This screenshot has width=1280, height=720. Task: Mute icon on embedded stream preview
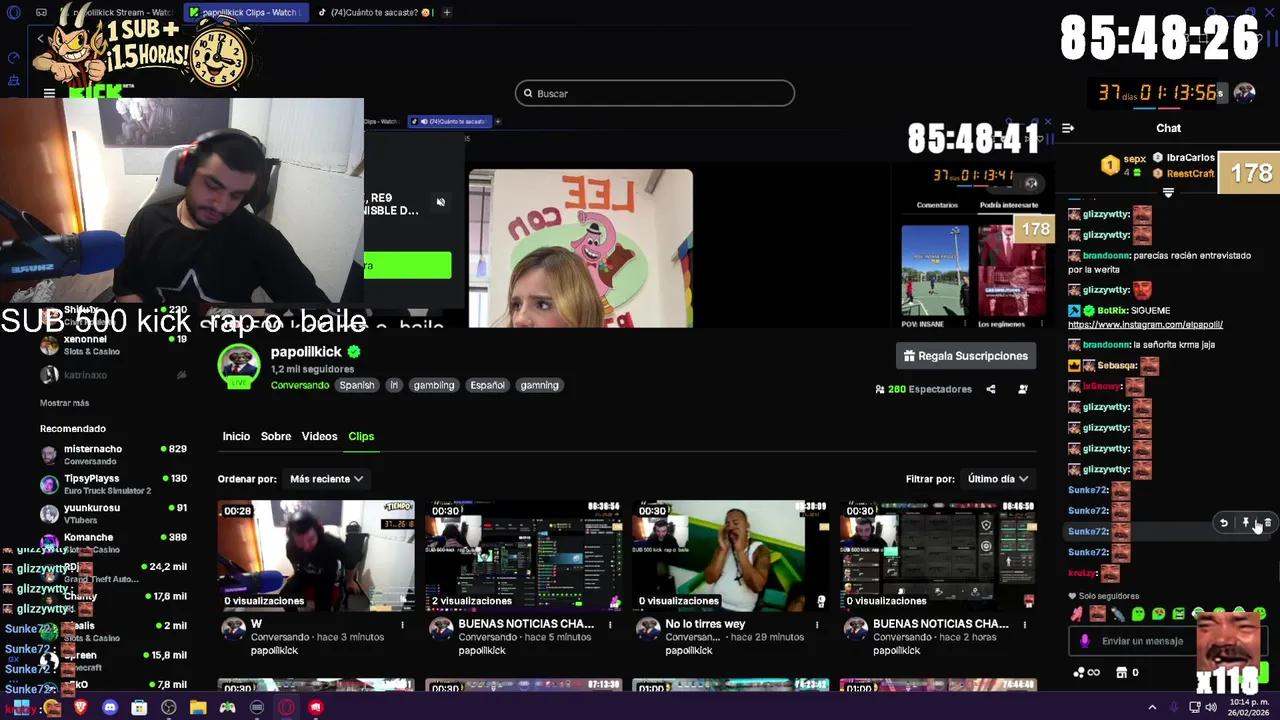pos(440,202)
